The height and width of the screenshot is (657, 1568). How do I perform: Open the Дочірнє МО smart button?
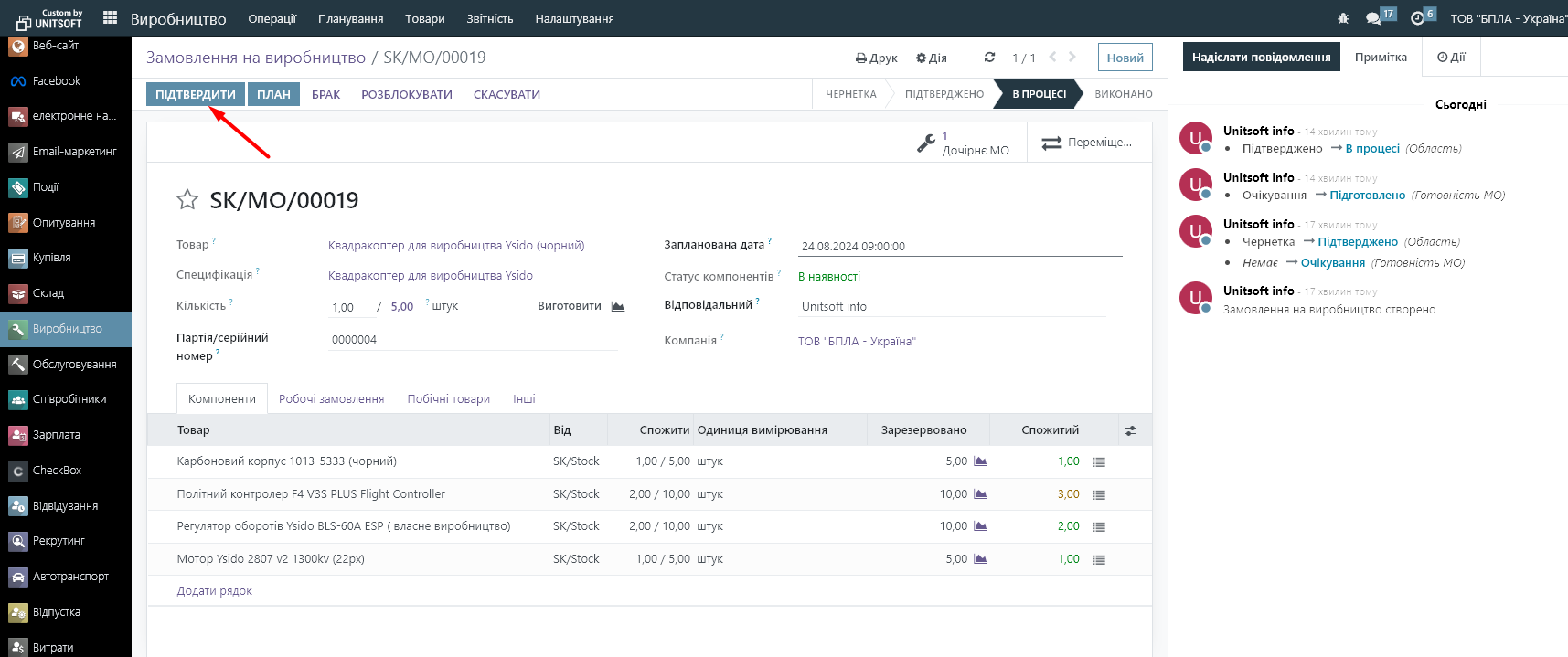click(965, 143)
